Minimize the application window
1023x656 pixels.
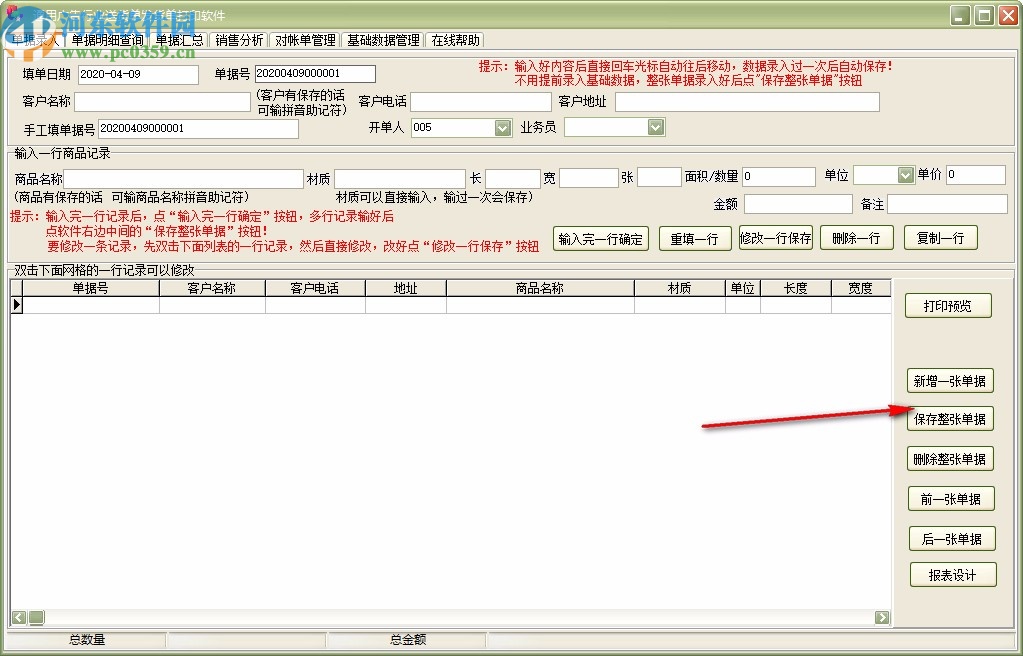(x=960, y=15)
